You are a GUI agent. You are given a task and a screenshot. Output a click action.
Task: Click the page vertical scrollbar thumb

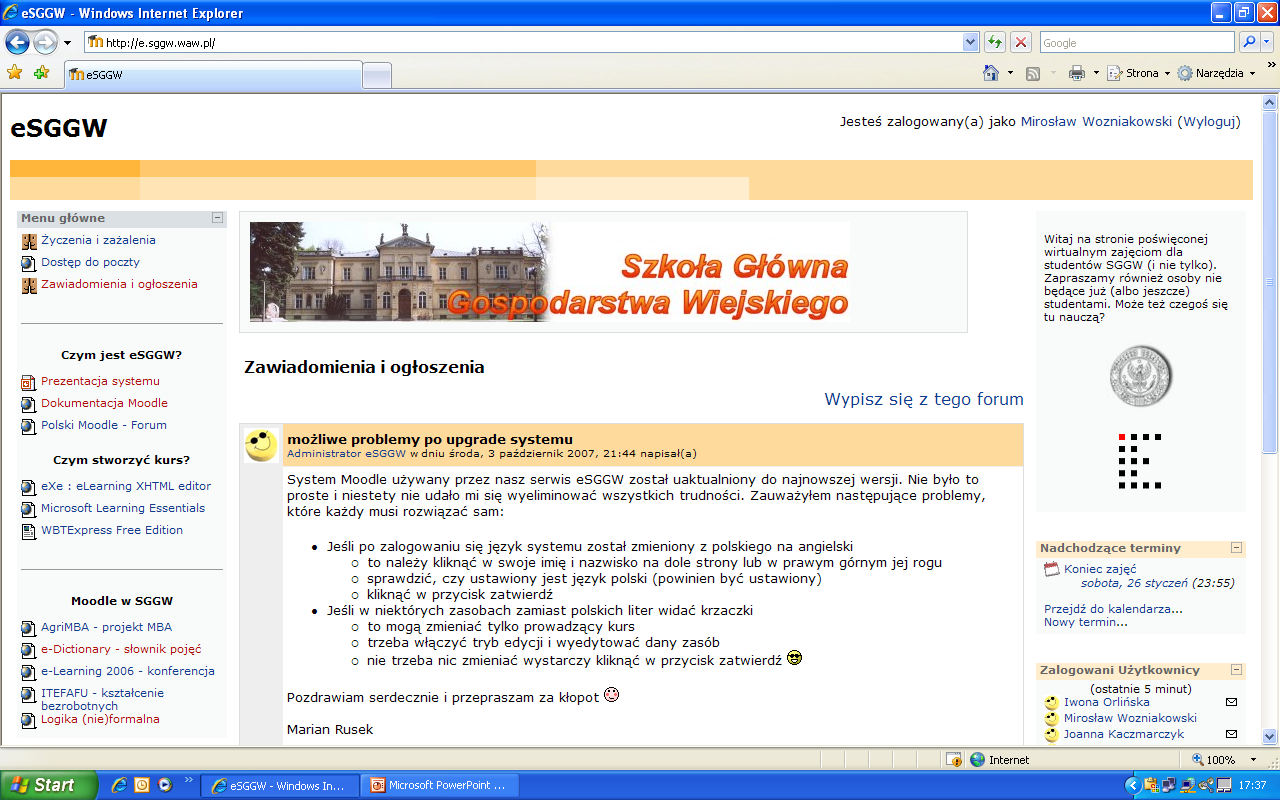coord(1270,282)
